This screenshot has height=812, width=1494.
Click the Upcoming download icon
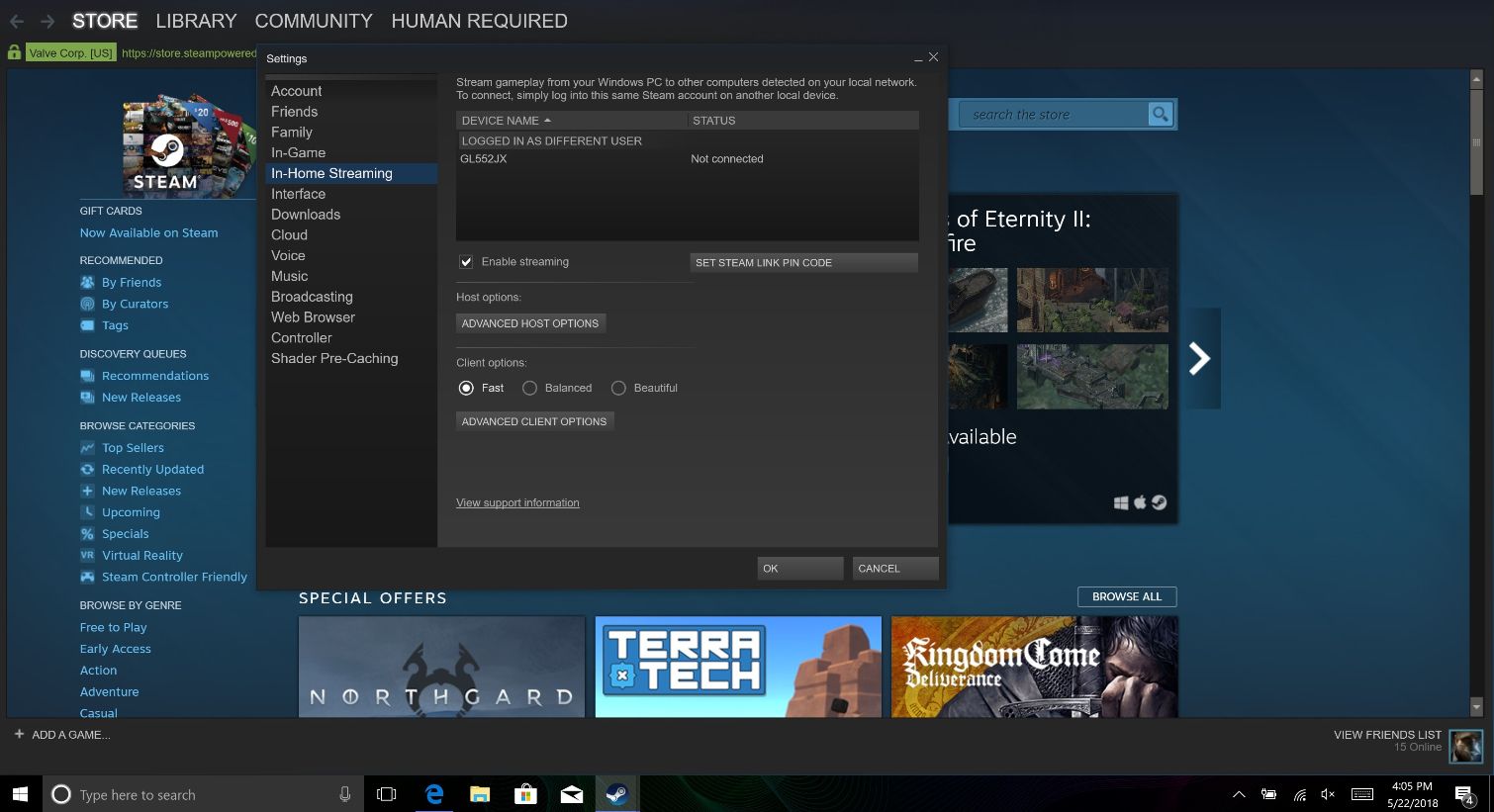tap(87, 512)
